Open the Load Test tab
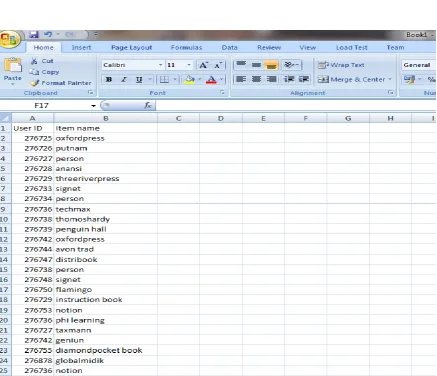The height and width of the screenshot is (376, 437). click(x=352, y=47)
